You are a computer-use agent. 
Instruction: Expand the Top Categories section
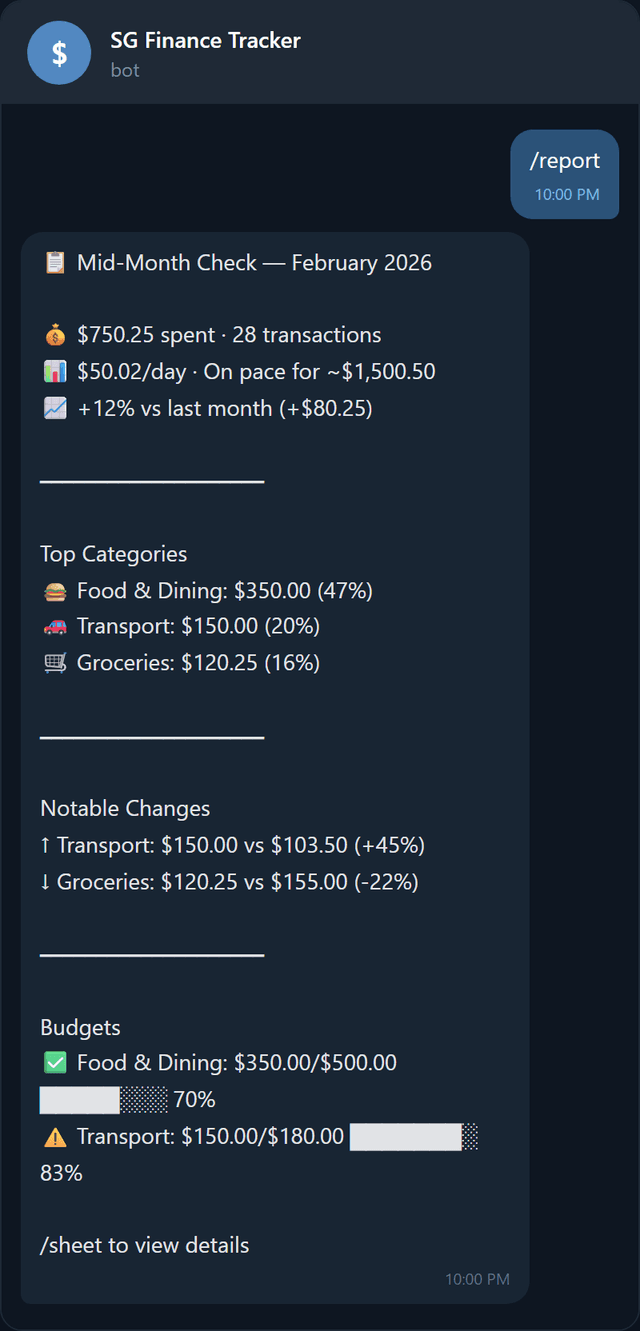point(113,553)
